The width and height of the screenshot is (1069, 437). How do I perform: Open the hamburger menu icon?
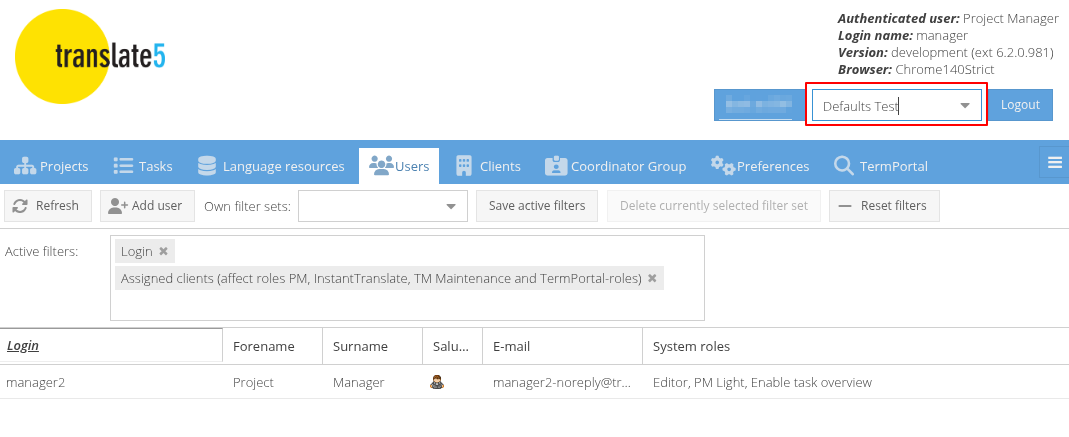[x=1054, y=163]
